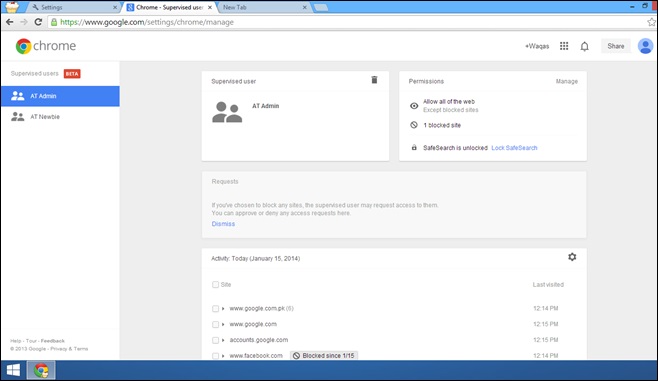
Task: Click the accounts.google.com site name
Action: pos(258,340)
